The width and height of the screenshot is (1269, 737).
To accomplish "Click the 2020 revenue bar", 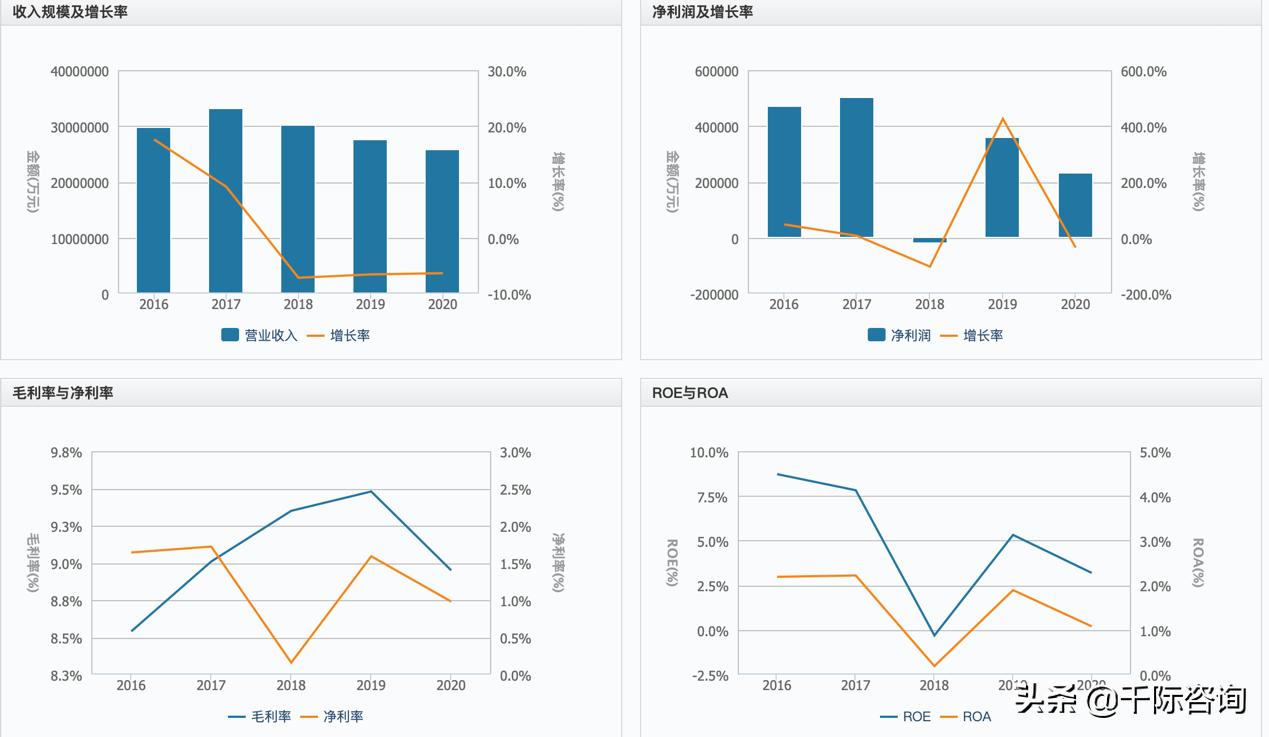I will tap(442, 222).
